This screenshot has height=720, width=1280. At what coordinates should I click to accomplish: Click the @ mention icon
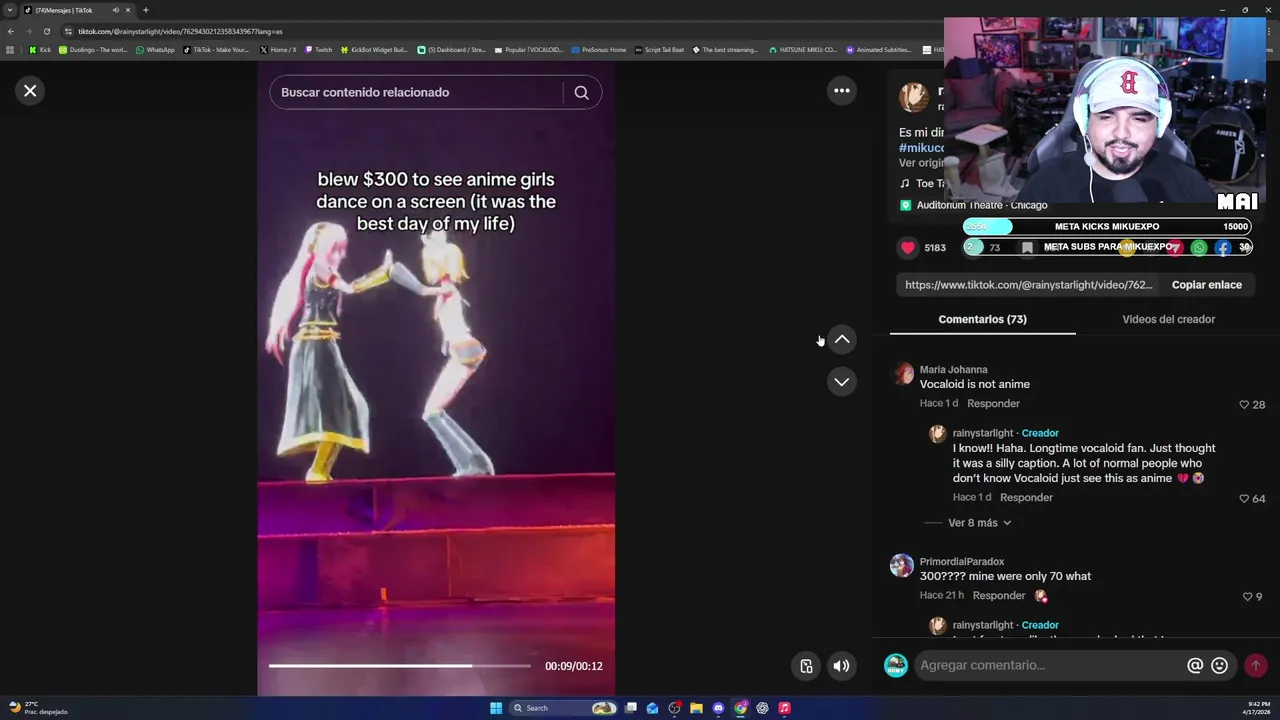1195,665
